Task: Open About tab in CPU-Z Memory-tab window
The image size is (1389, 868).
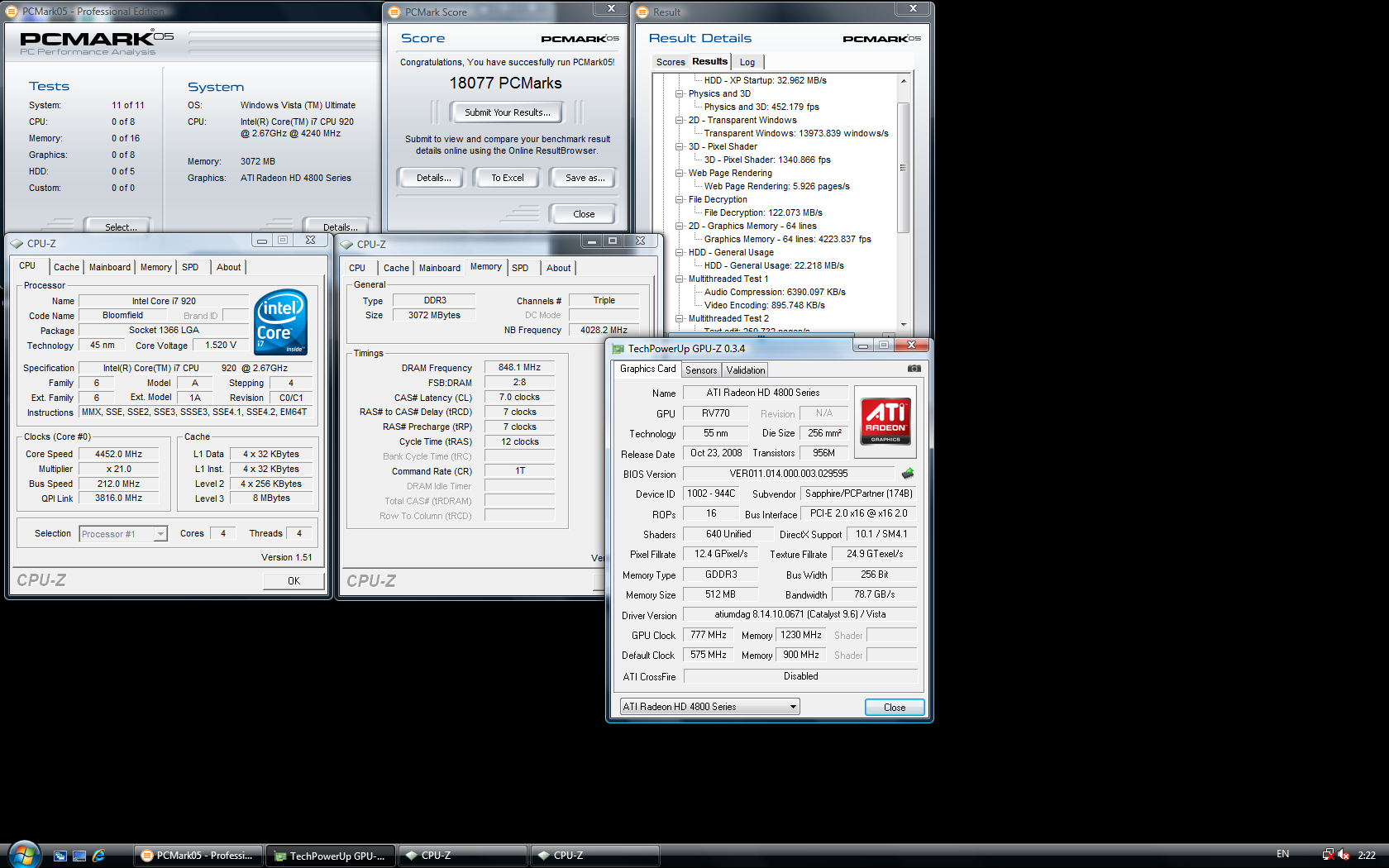Action: (x=559, y=268)
